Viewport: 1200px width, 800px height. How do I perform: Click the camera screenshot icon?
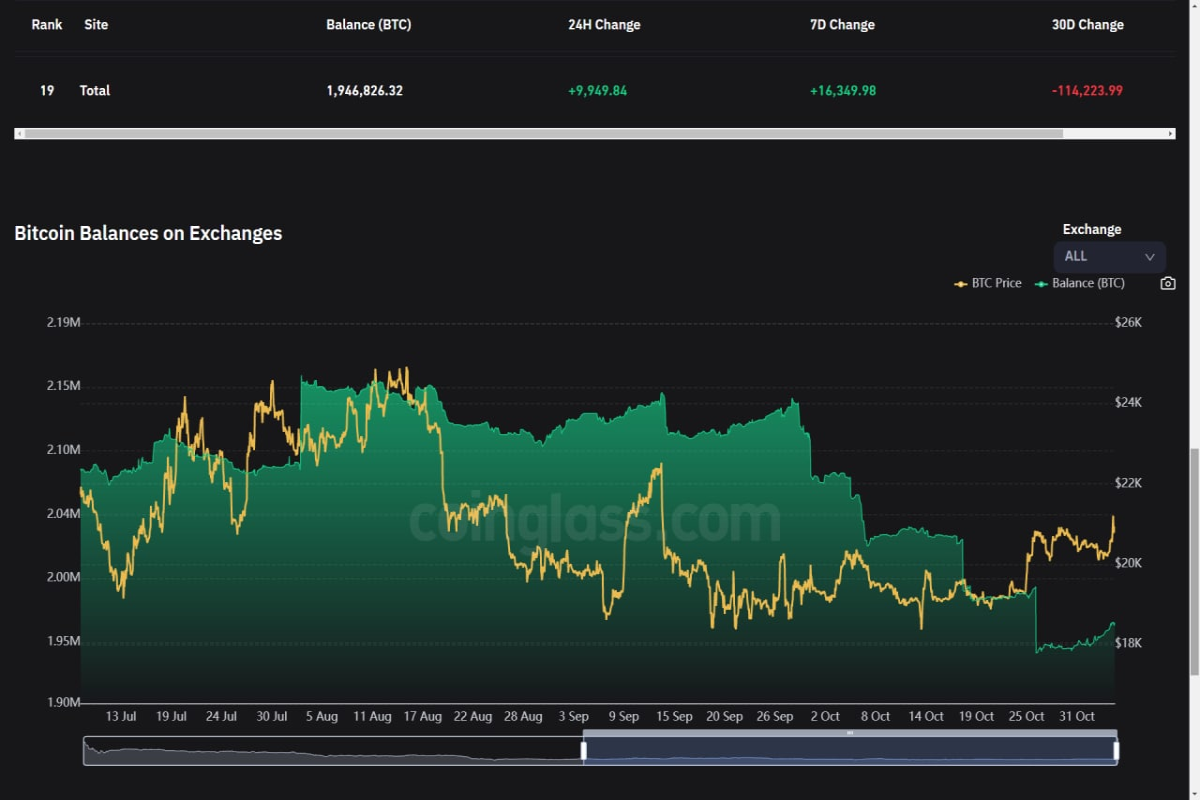click(x=1167, y=284)
